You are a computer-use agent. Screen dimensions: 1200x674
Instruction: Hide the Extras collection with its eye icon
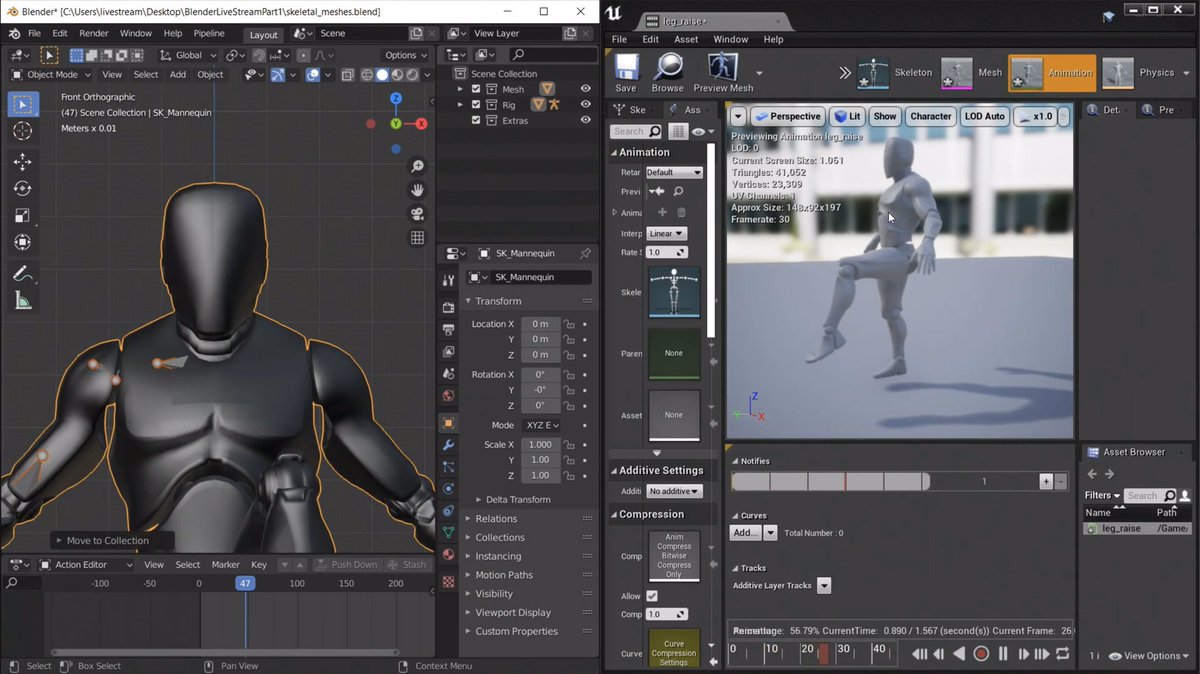point(586,120)
